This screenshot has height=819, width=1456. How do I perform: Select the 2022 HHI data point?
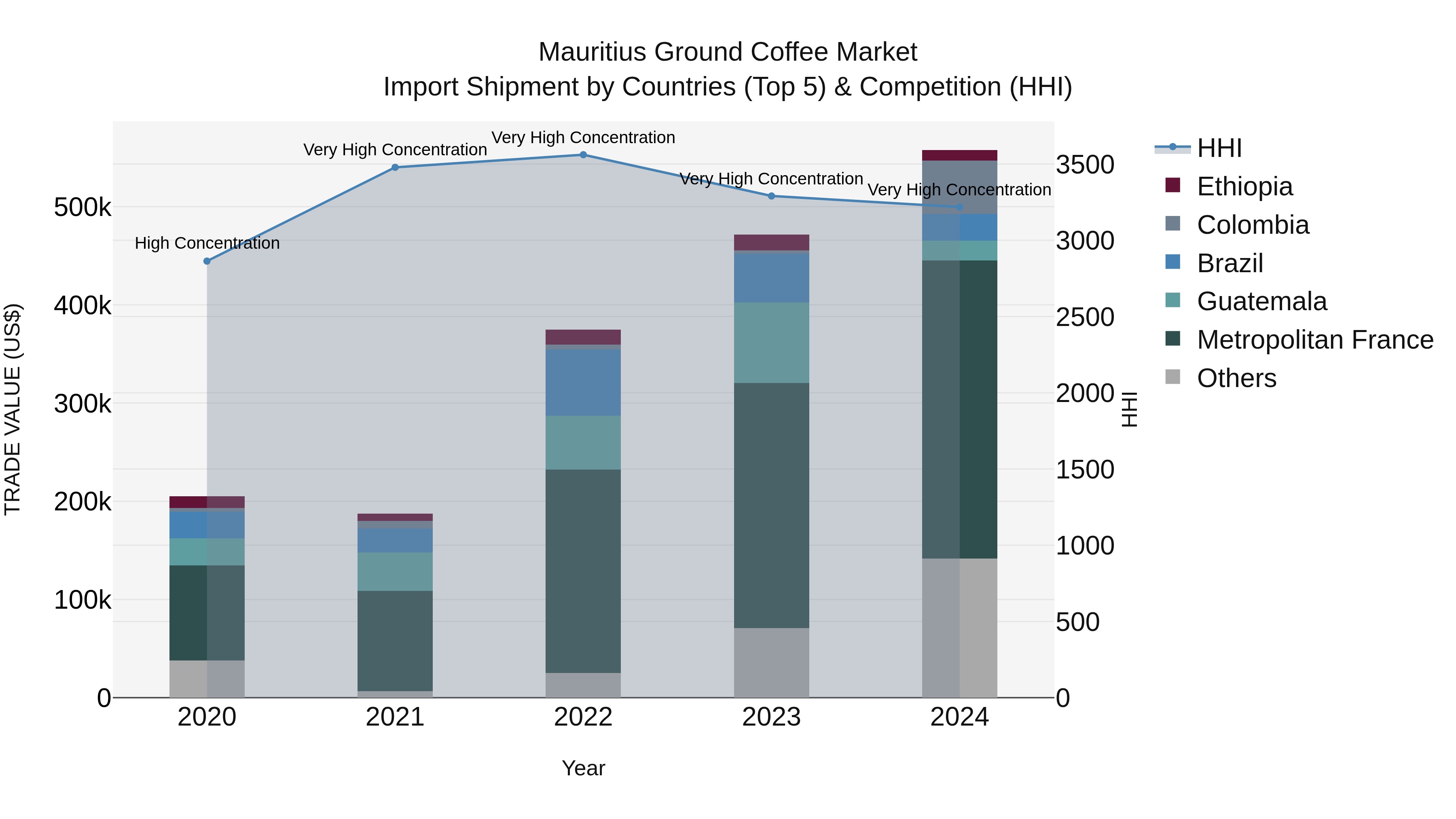coord(583,155)
